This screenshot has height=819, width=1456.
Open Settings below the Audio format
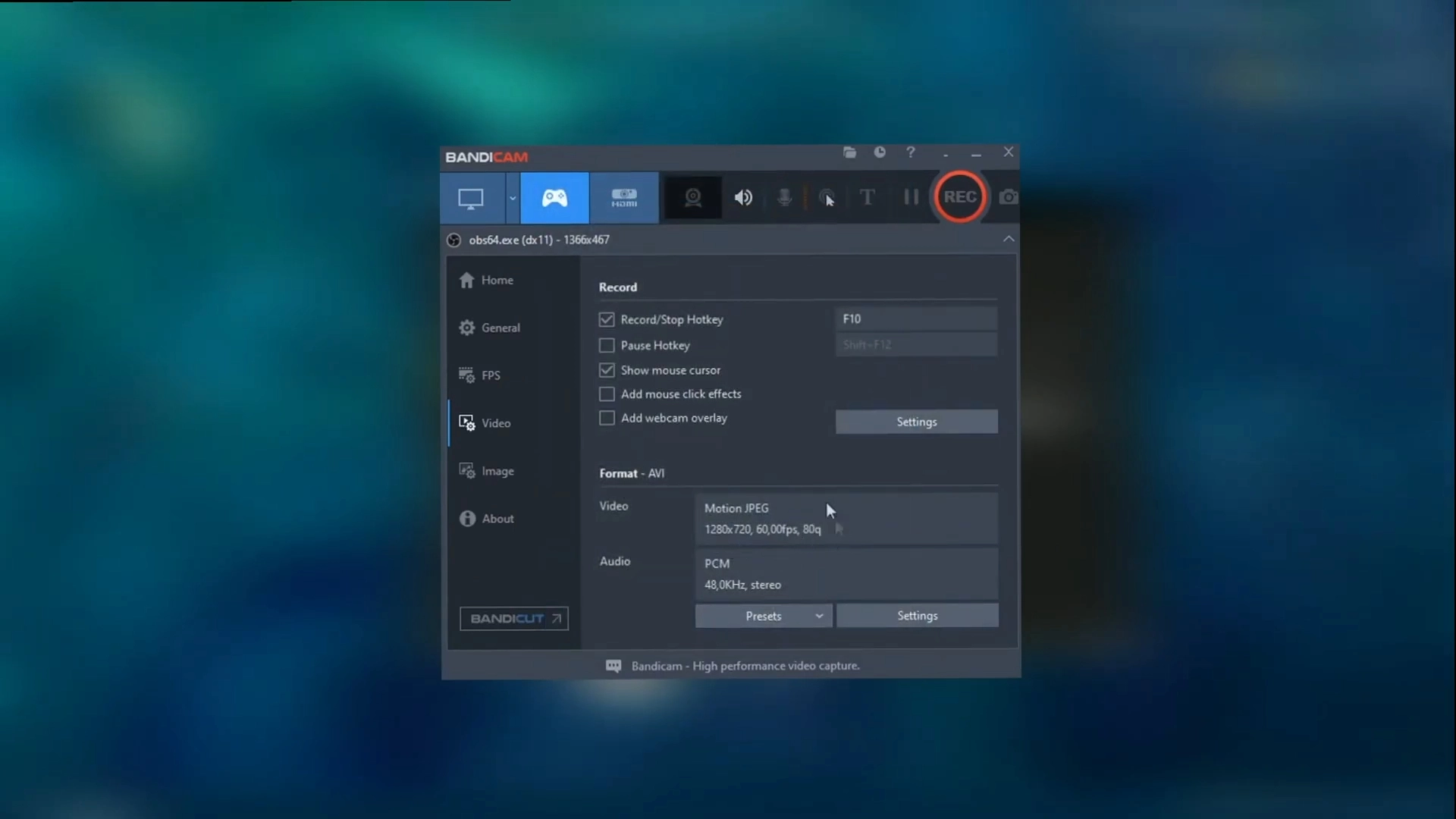point(918,616)
